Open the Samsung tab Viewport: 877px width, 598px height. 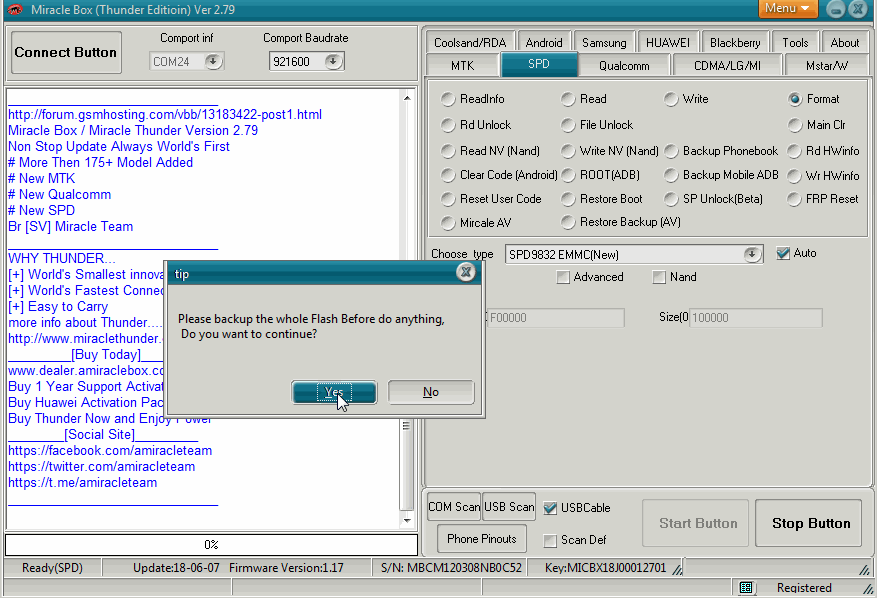tap(604, 43)
